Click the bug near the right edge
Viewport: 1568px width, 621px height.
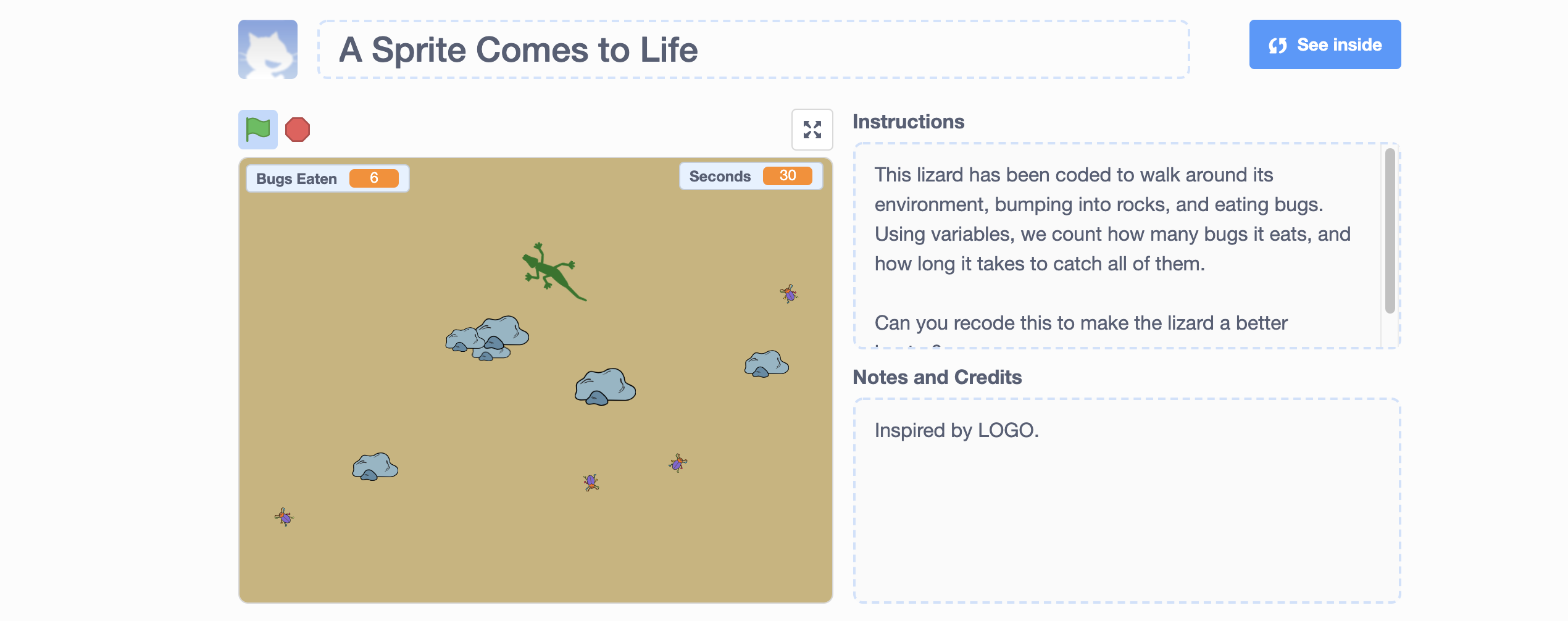point(789,293)
